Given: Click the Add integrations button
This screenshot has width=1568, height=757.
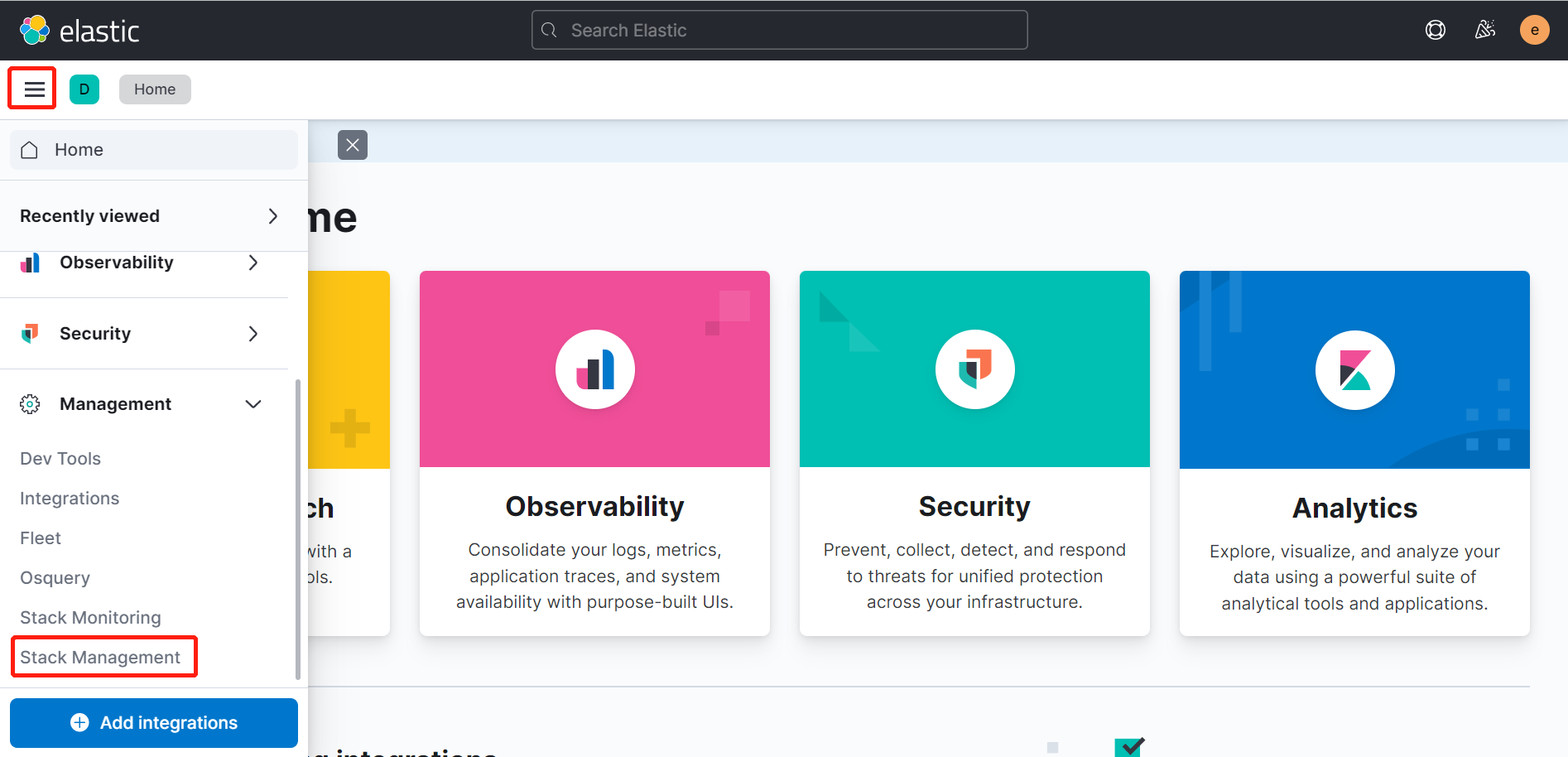Looking at the screenshot, I should (x=154, y=723).
